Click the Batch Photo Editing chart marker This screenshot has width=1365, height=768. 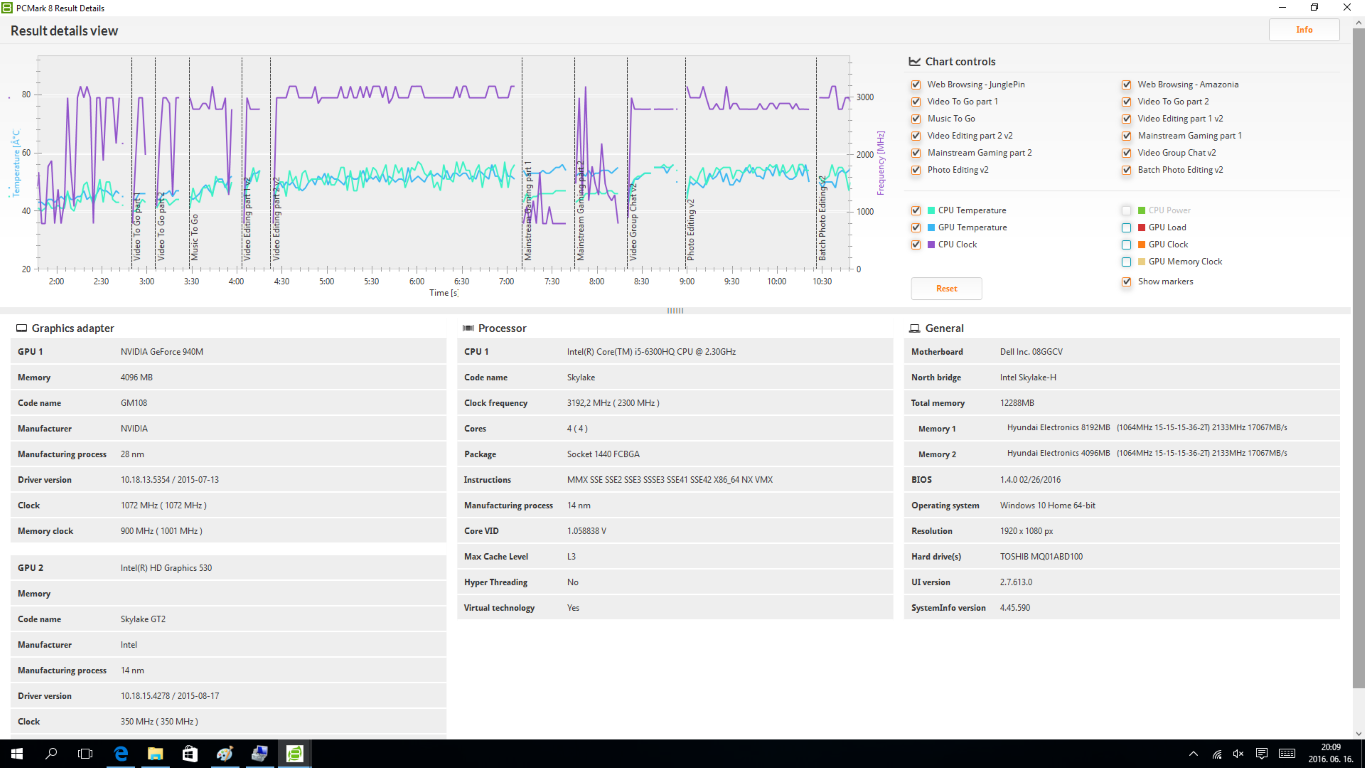click(x=822, y=218)
